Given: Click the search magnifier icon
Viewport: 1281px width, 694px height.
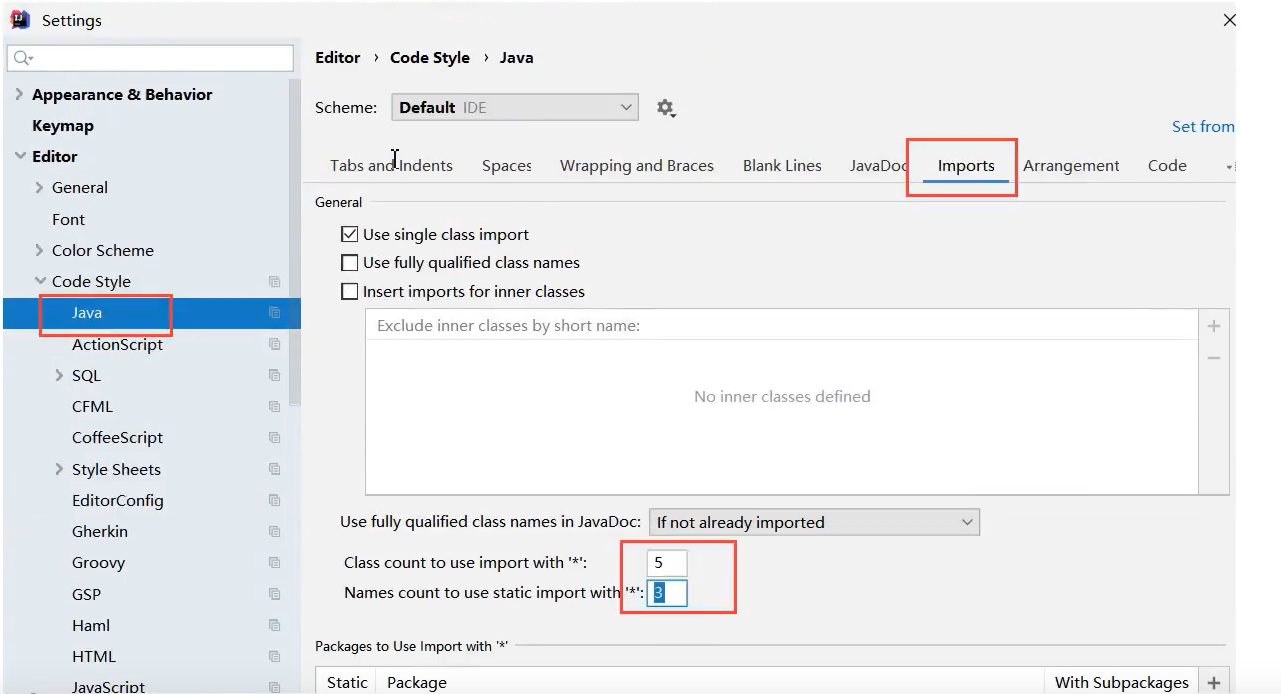Looking at the screenshot, I should 23,58.
